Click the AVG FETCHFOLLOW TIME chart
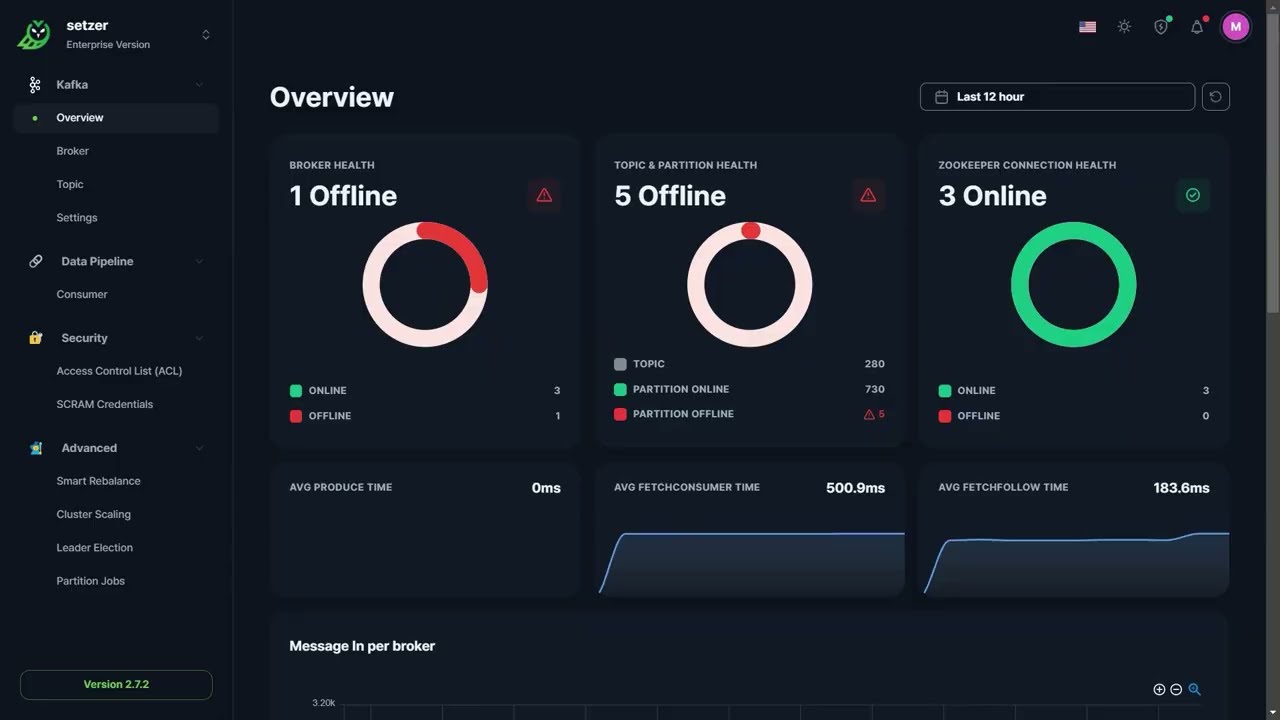The height and width of the screenshot is (720, 1280). point(1076,563)
